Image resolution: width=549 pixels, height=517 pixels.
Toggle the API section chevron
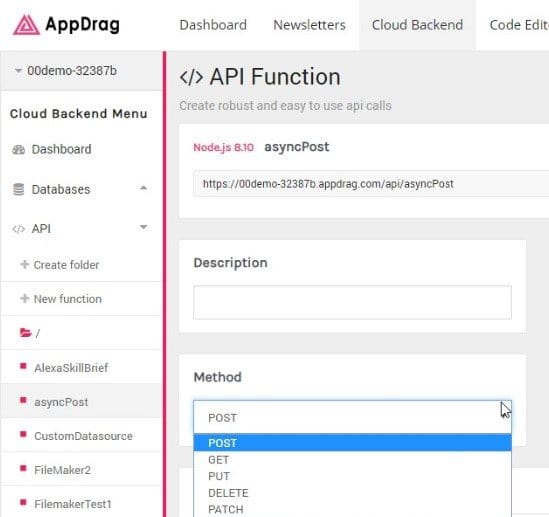point(143,227)
